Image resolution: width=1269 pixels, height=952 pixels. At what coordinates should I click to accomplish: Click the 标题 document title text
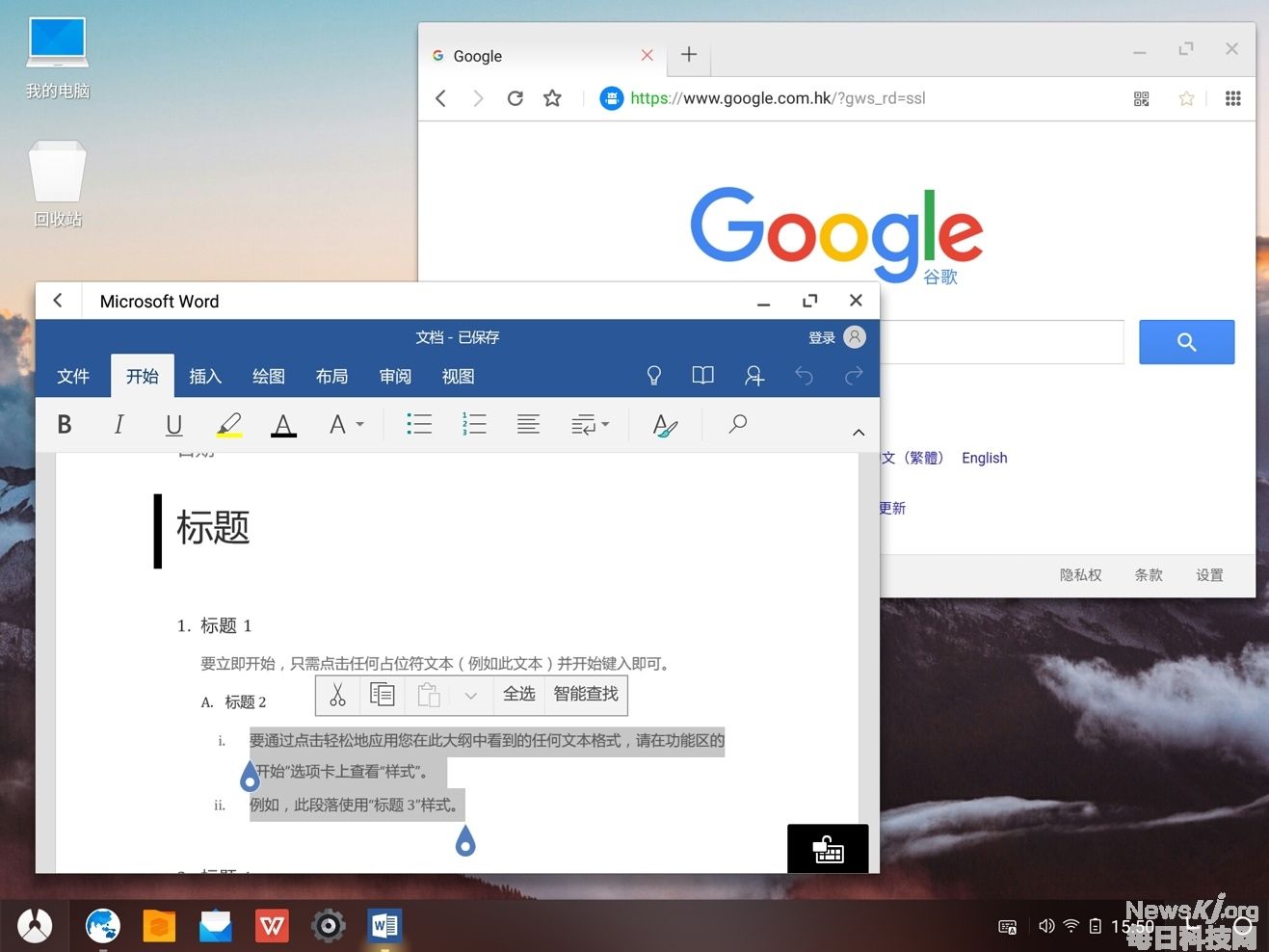213,528
